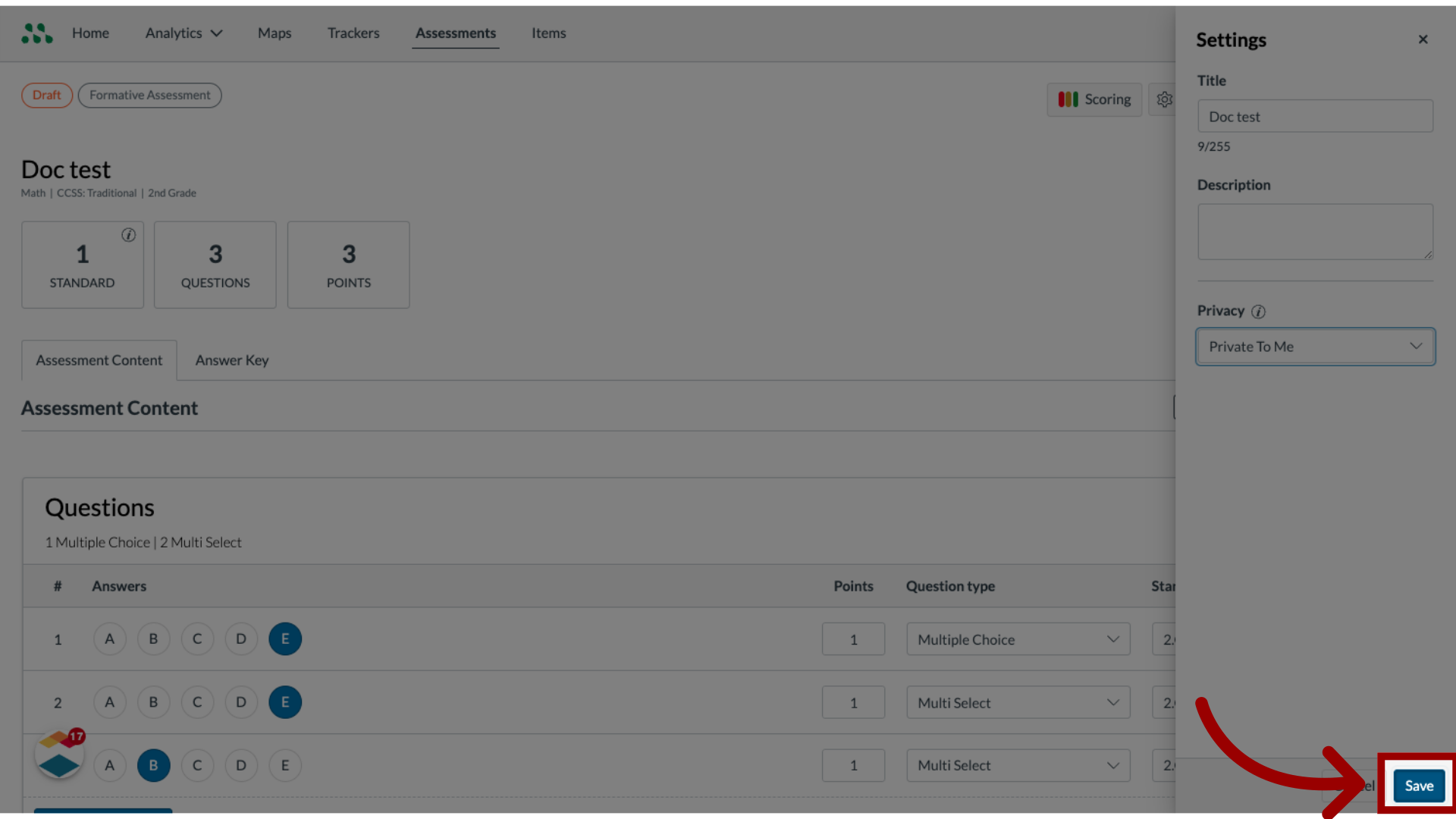
Task: Open Trackers in navigation
Action: click(x=353, y=33)
